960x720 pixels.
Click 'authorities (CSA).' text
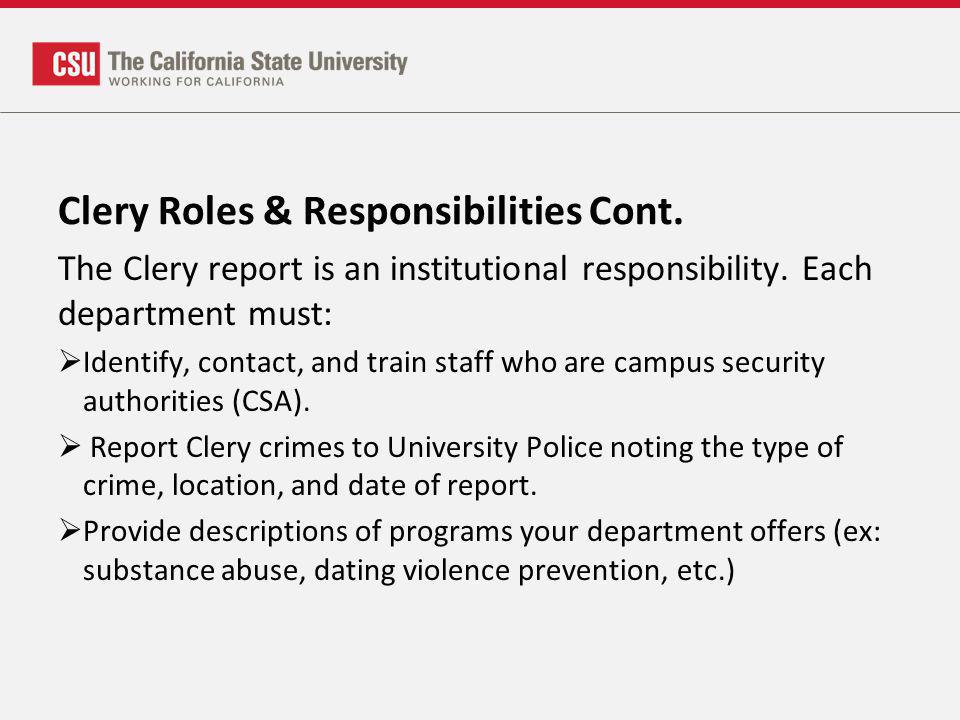coord(197,402)
